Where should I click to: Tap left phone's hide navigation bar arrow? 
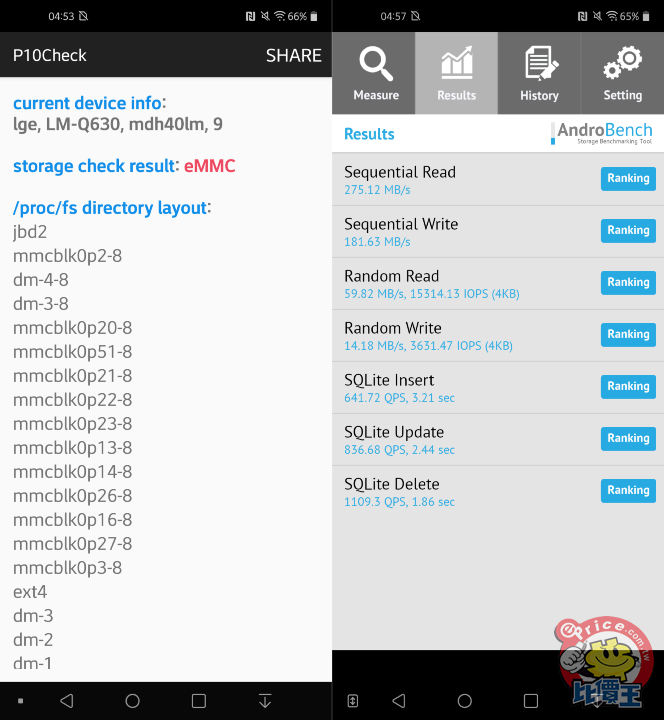point(265,701)
